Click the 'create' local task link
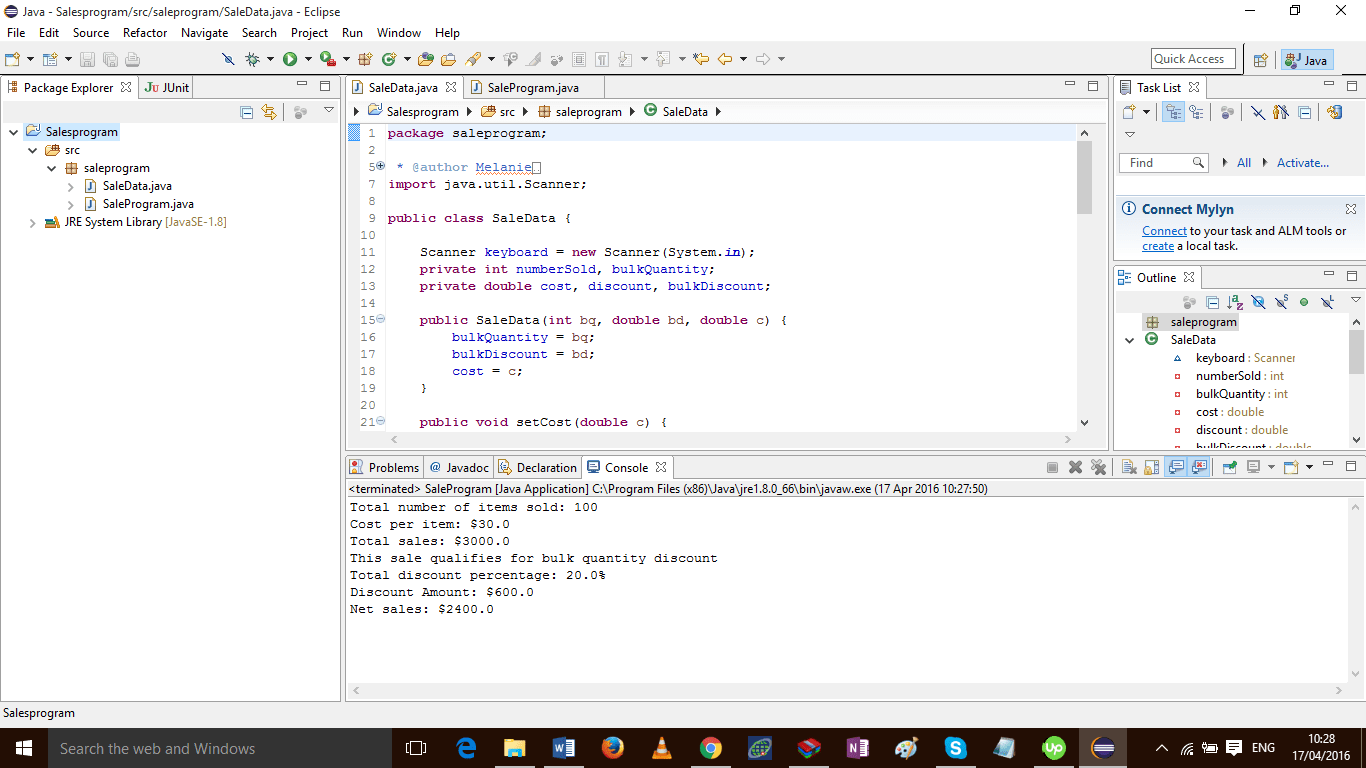 1158,246
